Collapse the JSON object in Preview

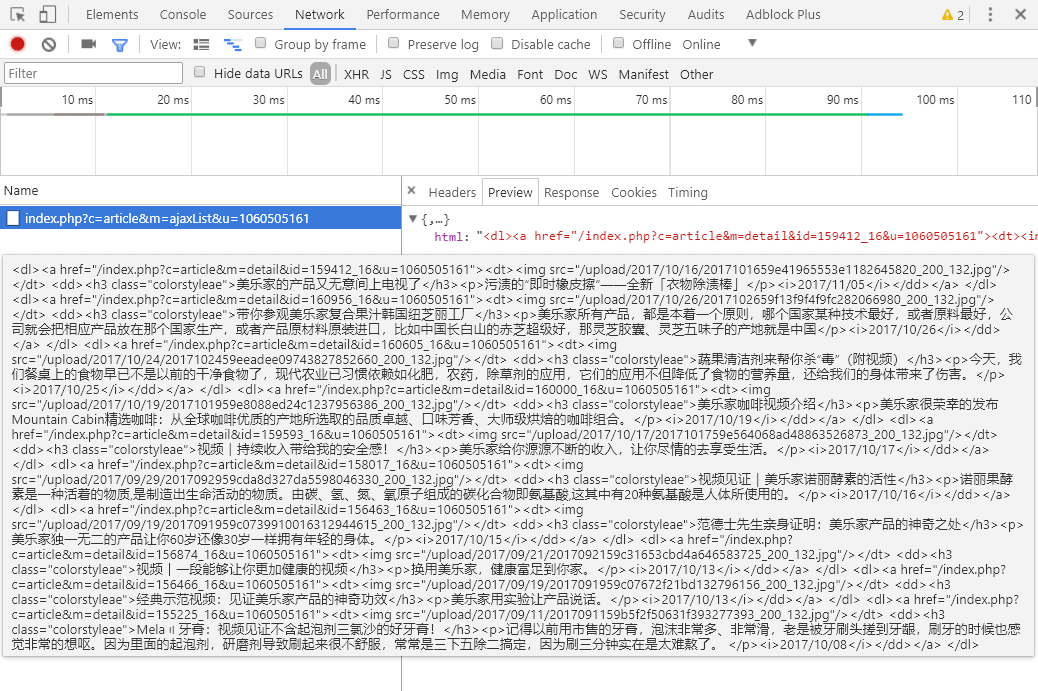413,219
